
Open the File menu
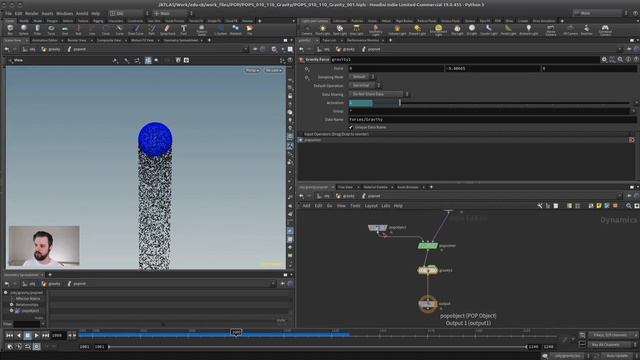8,13
